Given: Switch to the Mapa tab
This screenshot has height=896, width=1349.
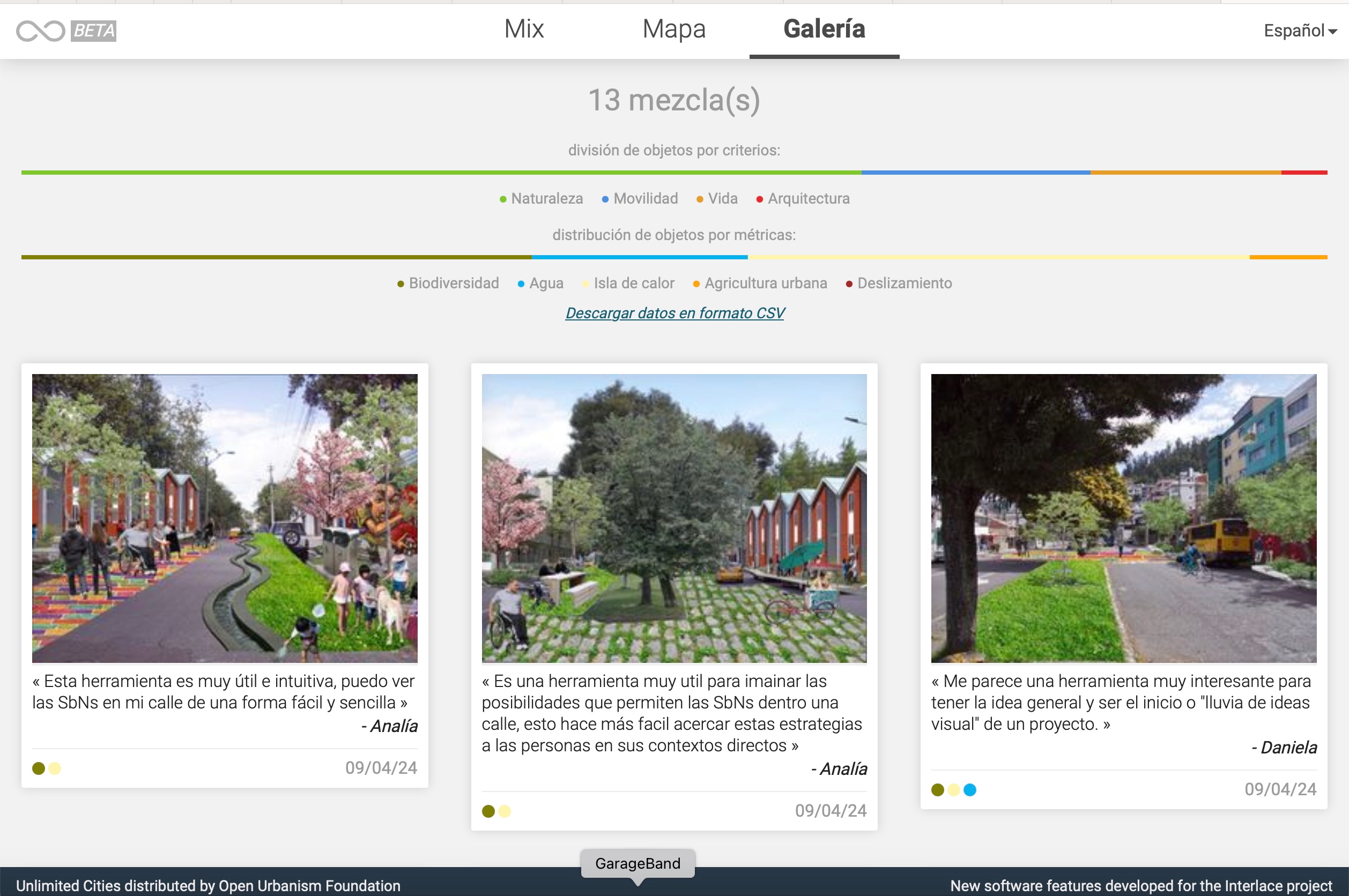Looking at the screenshot, I should pos(673,29).
